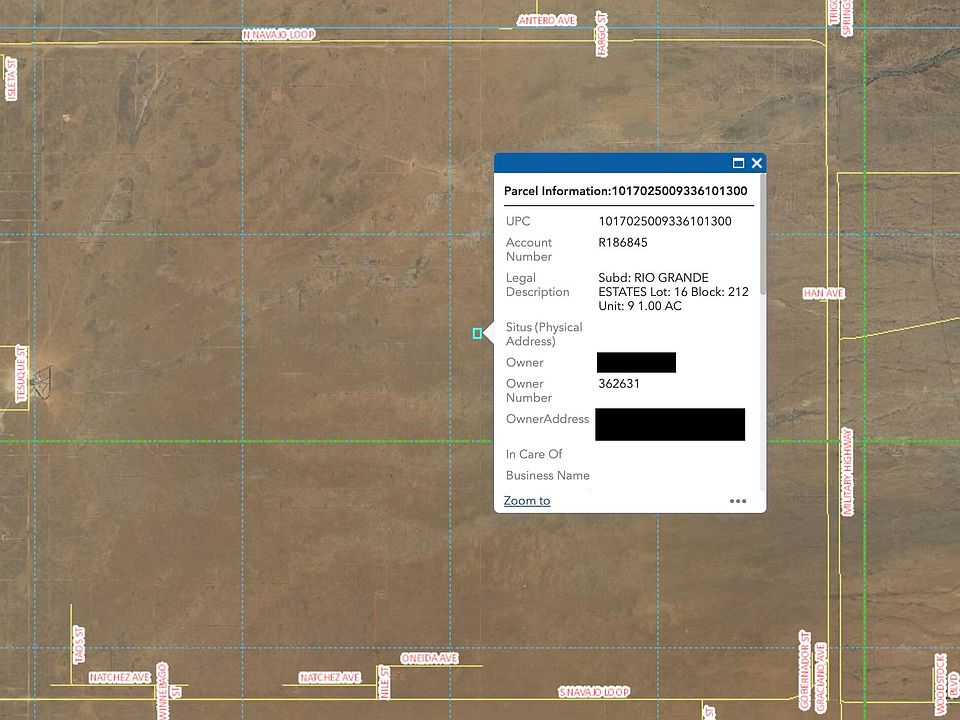Click the S NAVAJO LOOP street label
The width and height of the screenshot is (960, 720).
pos(594,692)
